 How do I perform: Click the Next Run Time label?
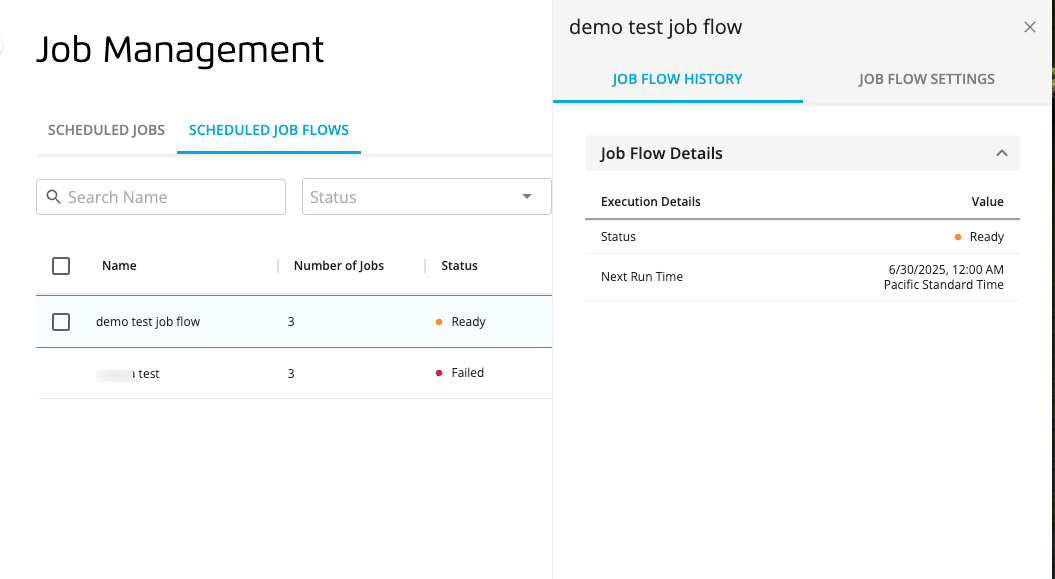pos(642,276)
